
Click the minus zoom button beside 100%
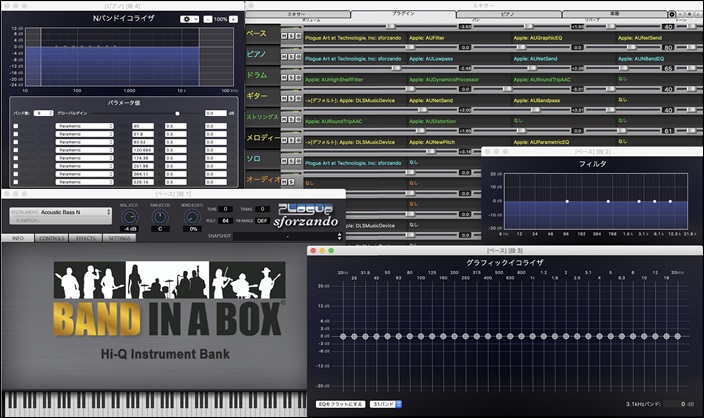click(x=207, y=19)
